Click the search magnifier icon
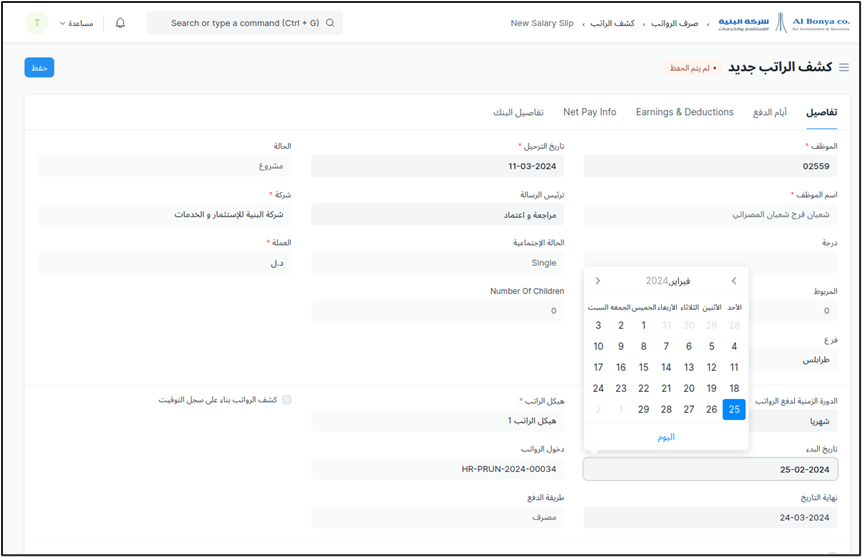Image resolution: width=862 pixels, height=557 pixels. [x=330, y=23]
